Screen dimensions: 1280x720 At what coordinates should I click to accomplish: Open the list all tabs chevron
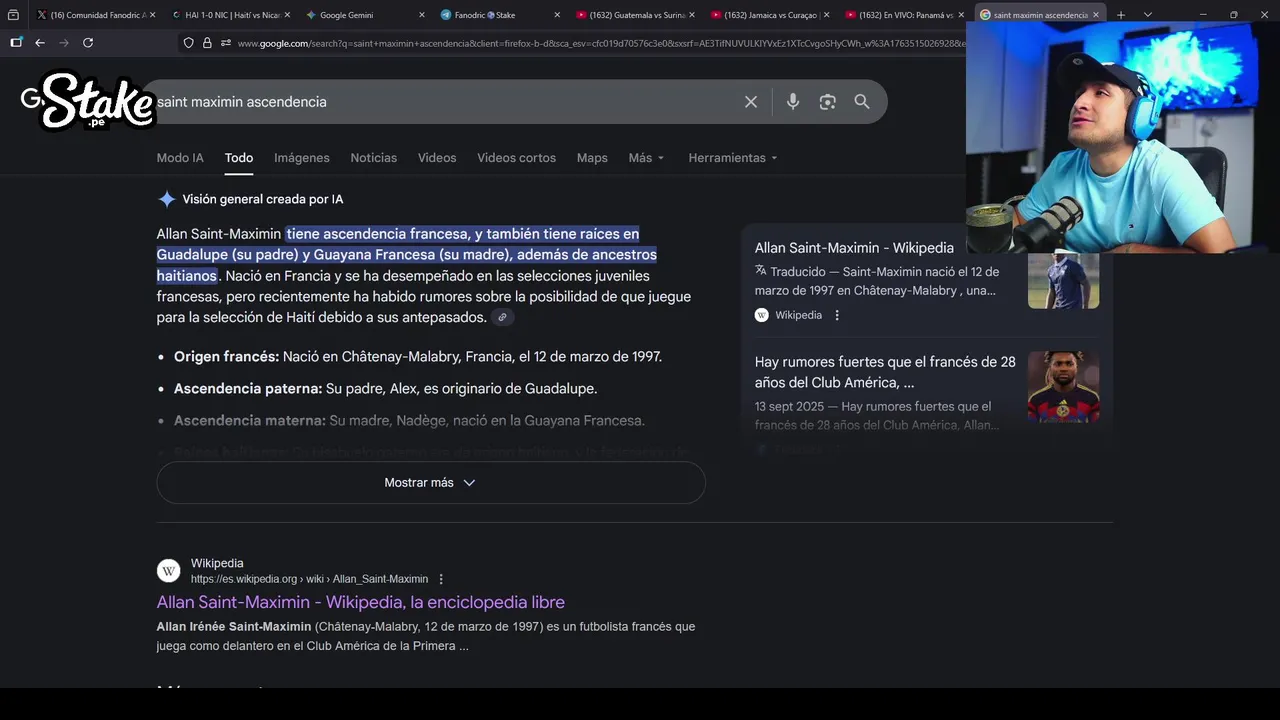point(1147,15)
